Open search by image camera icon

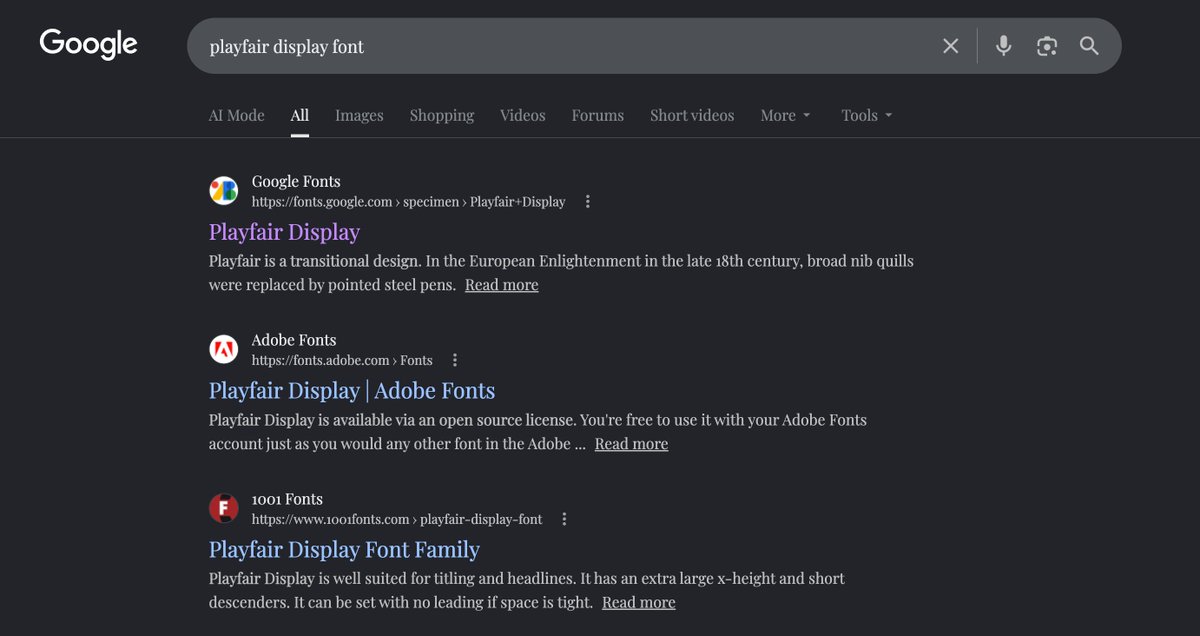point(1047,46)
